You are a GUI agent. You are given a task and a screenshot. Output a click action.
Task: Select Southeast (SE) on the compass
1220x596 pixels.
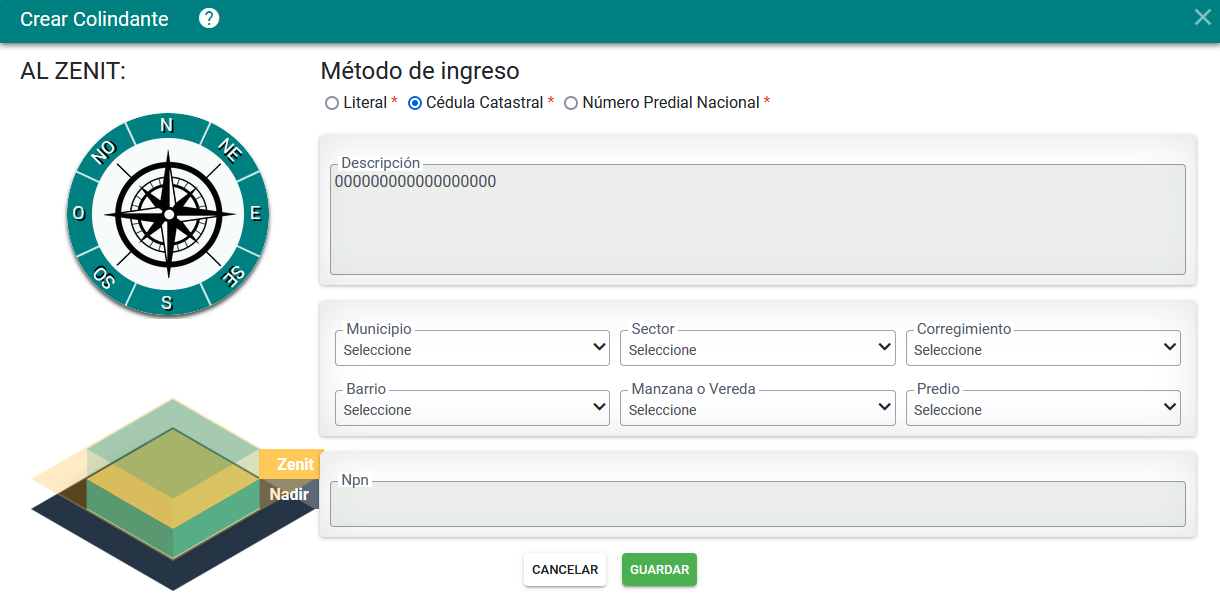[231, 276]
